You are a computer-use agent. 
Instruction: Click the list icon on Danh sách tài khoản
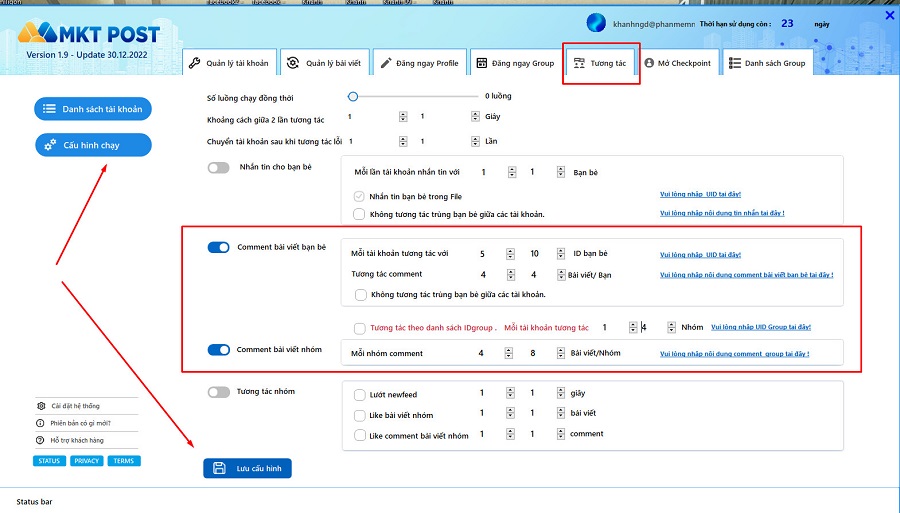(x=49, y=109)
